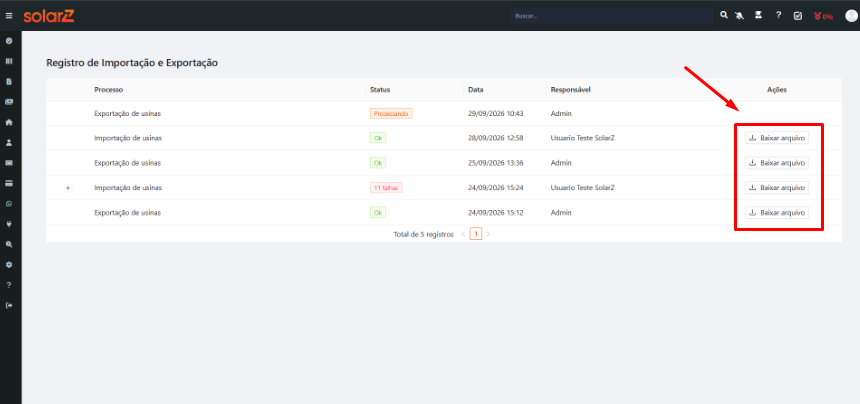Click the Ok badge for 24/09/2026 15:12 row
The image size is (860, 404).
click(x=378, y=212)
